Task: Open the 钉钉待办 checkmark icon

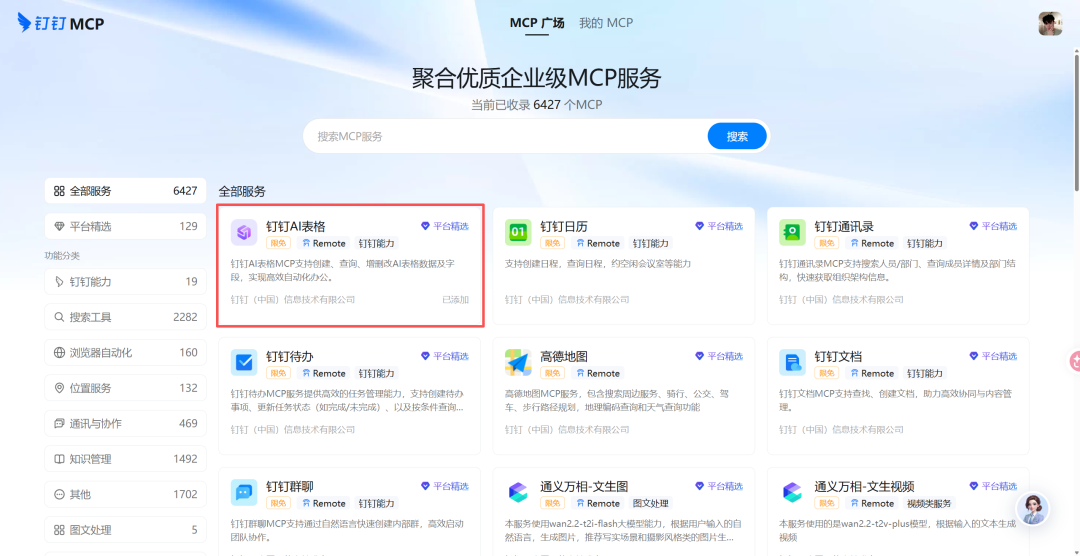Action: [244, 362]
